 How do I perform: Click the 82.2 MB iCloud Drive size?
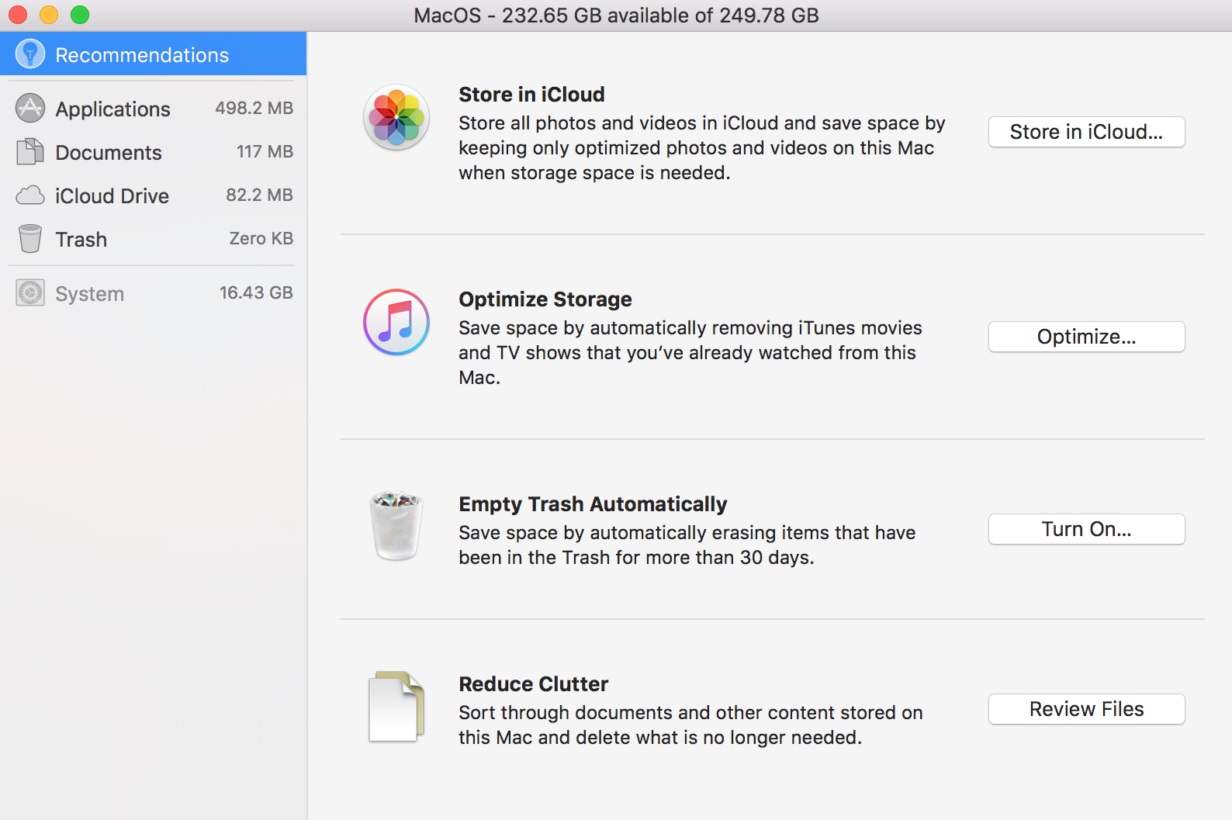[x=259, y=195]
